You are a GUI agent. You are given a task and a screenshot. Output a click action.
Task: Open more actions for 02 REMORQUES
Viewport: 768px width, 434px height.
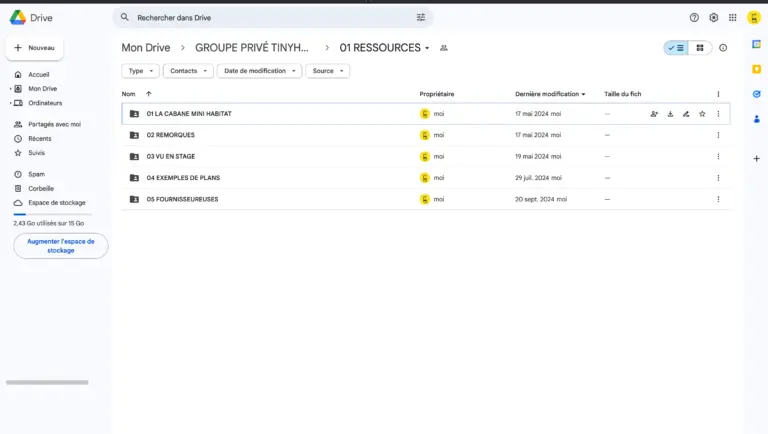719,135
